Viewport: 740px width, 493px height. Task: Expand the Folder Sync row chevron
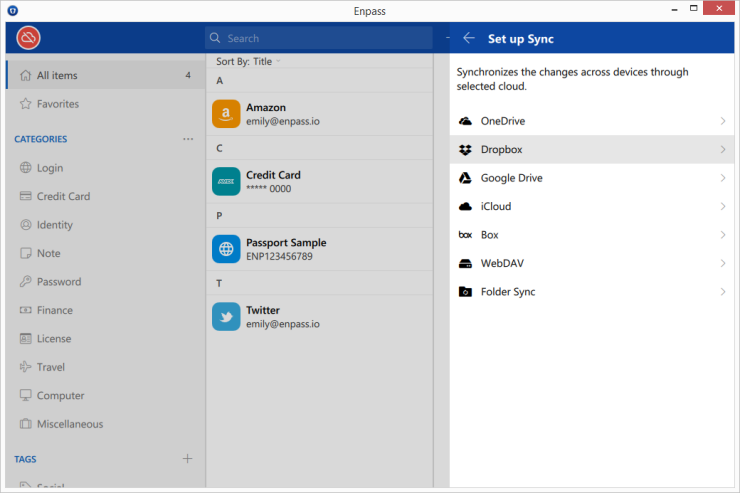(x=723, y=292)
